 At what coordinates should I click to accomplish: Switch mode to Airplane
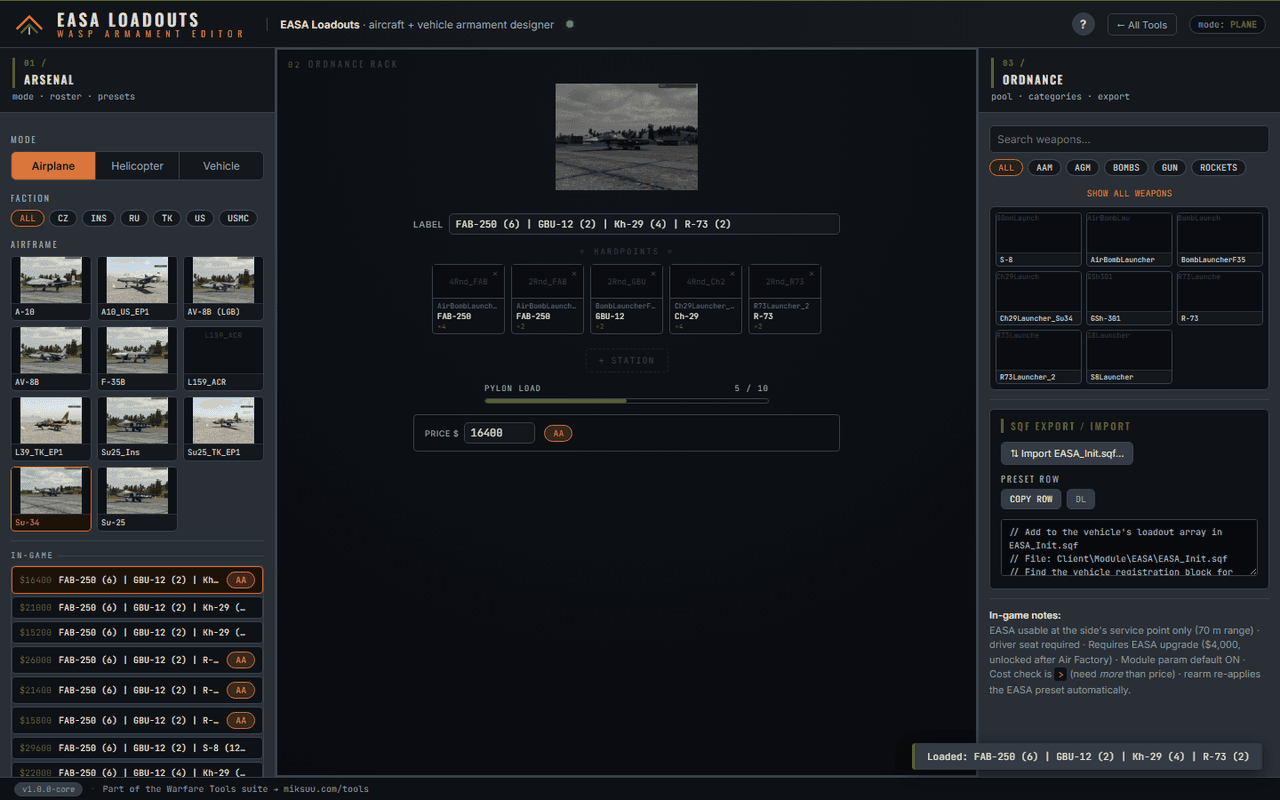[53, 166]
